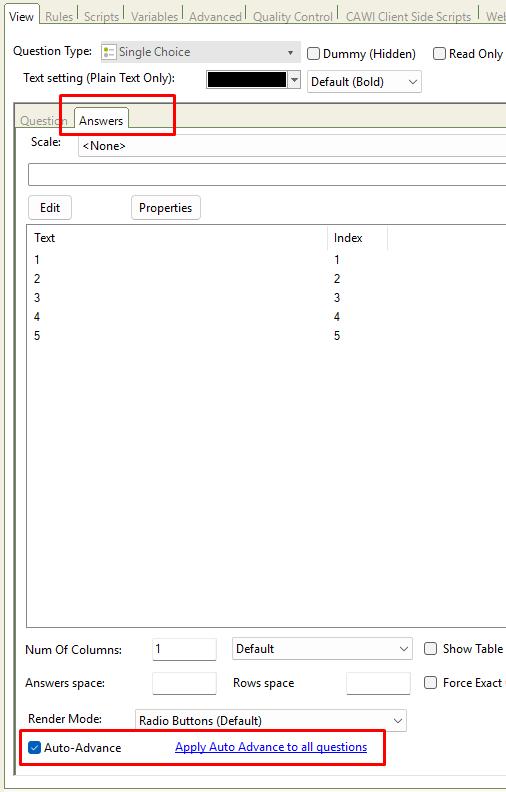Toggle the Show Table checkbox

[430, 649]
